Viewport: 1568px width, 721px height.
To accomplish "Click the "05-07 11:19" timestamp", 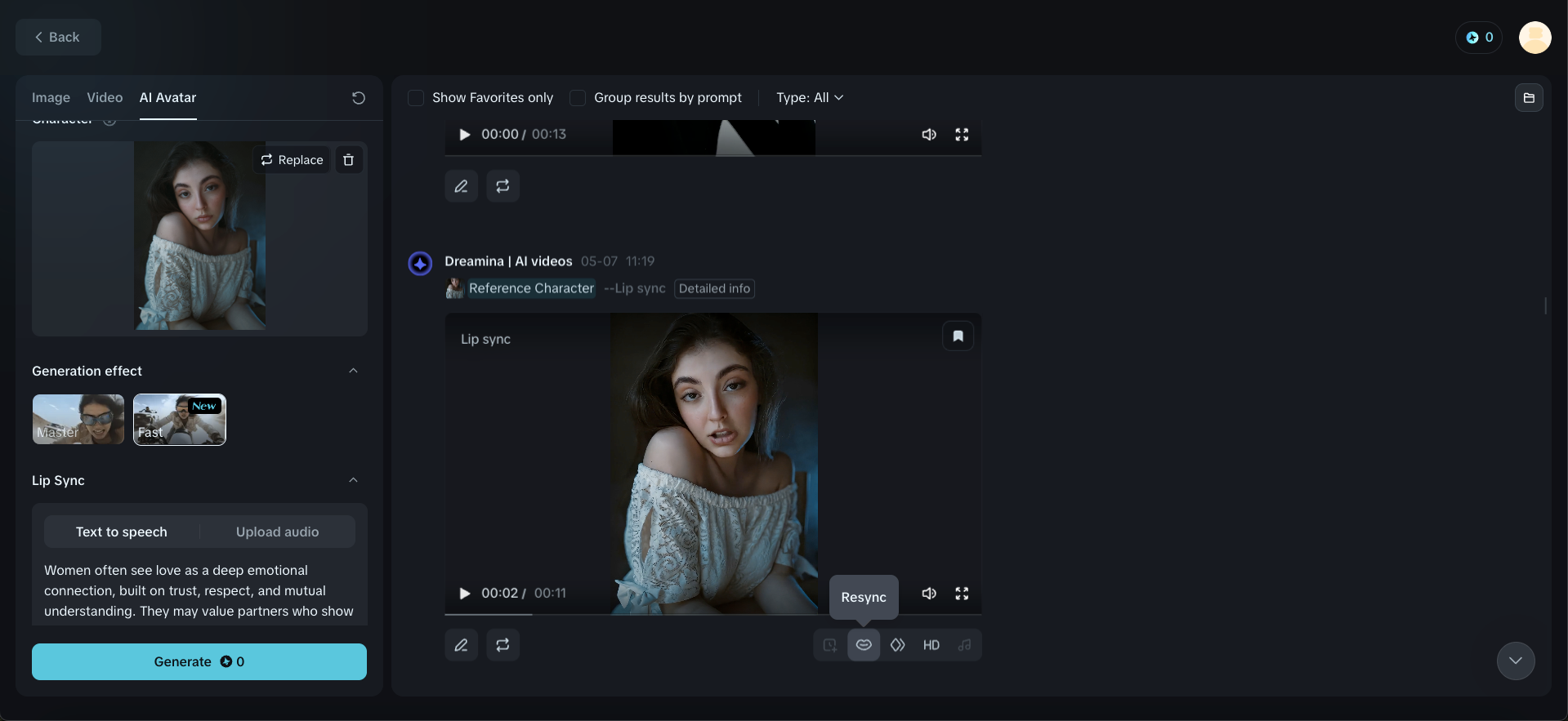I will (x=618, y=261).
